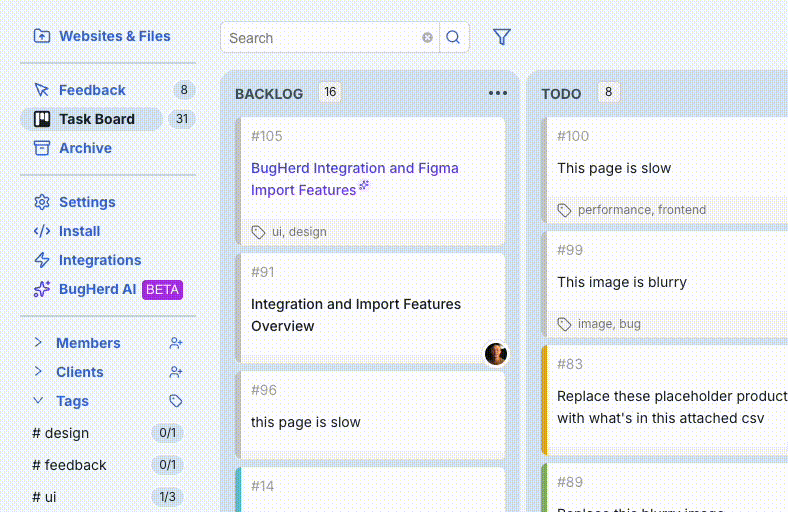
Task: Open project Settings
Action: click(87, 202)
